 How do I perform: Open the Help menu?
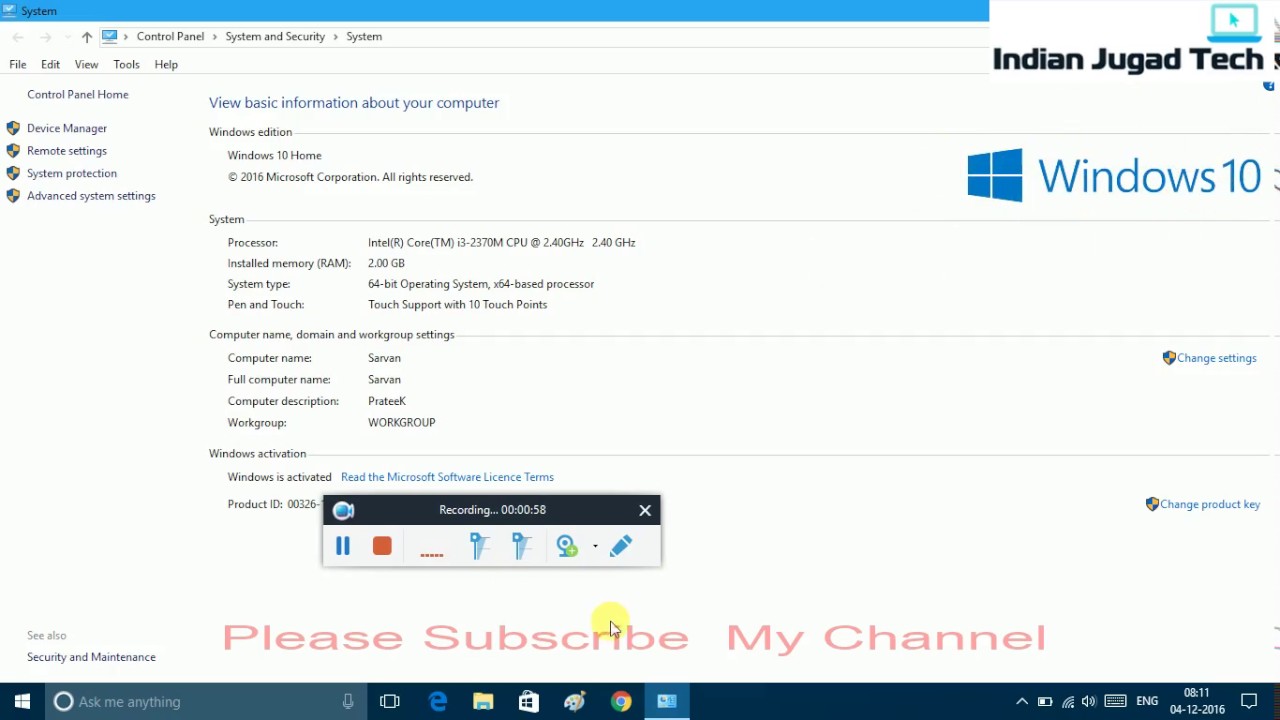pyautogui.click(x=166, y=64)
